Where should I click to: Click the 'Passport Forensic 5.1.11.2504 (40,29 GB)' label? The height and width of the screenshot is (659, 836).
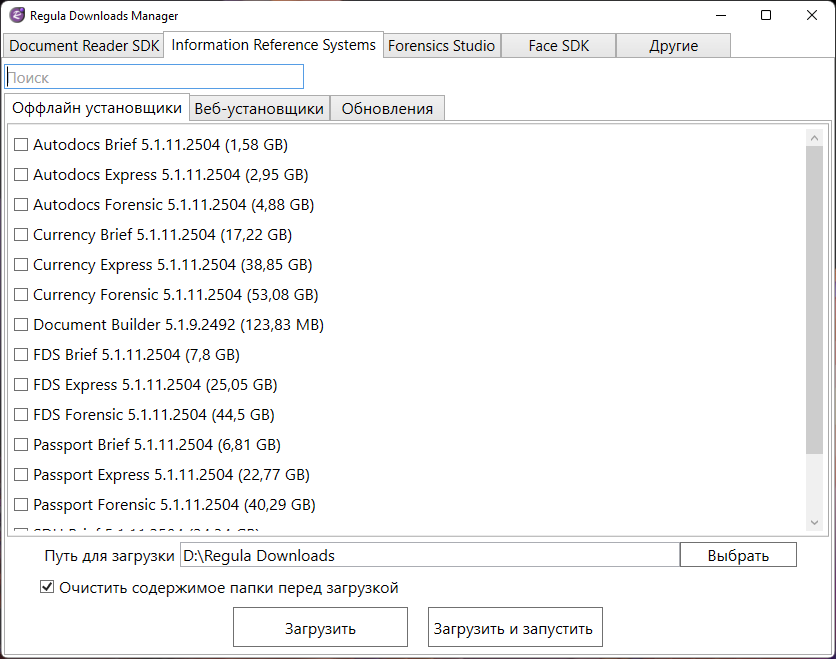[174, 504]
